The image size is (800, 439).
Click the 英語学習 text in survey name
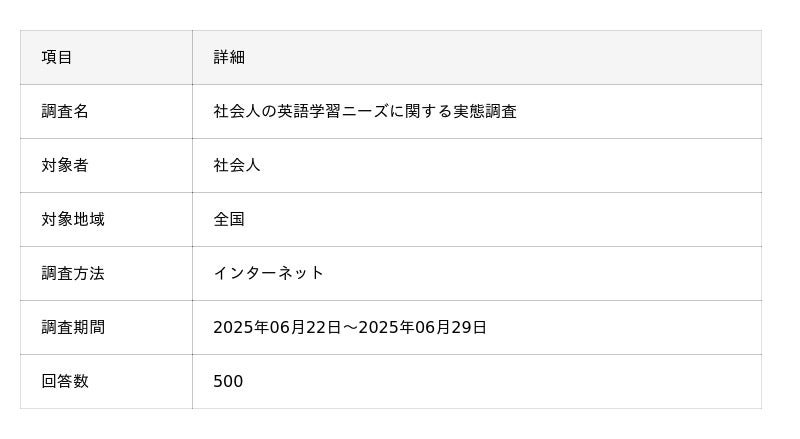pos(309,111)
